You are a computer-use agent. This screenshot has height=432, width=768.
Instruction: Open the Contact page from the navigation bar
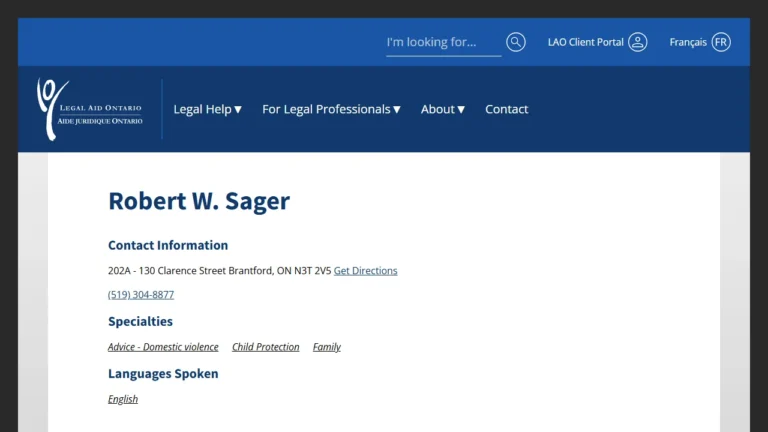[506, 109]
